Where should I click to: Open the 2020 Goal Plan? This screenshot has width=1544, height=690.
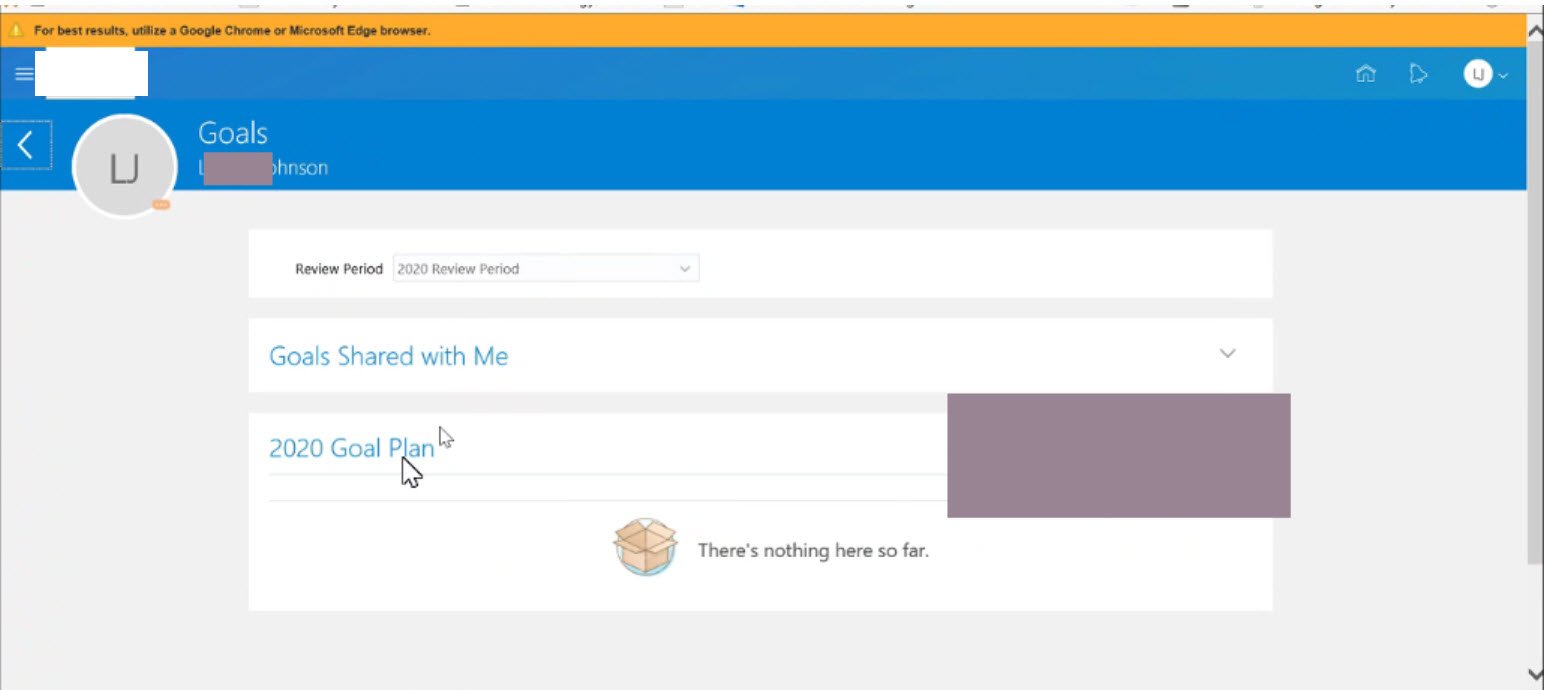coord(350,448)
